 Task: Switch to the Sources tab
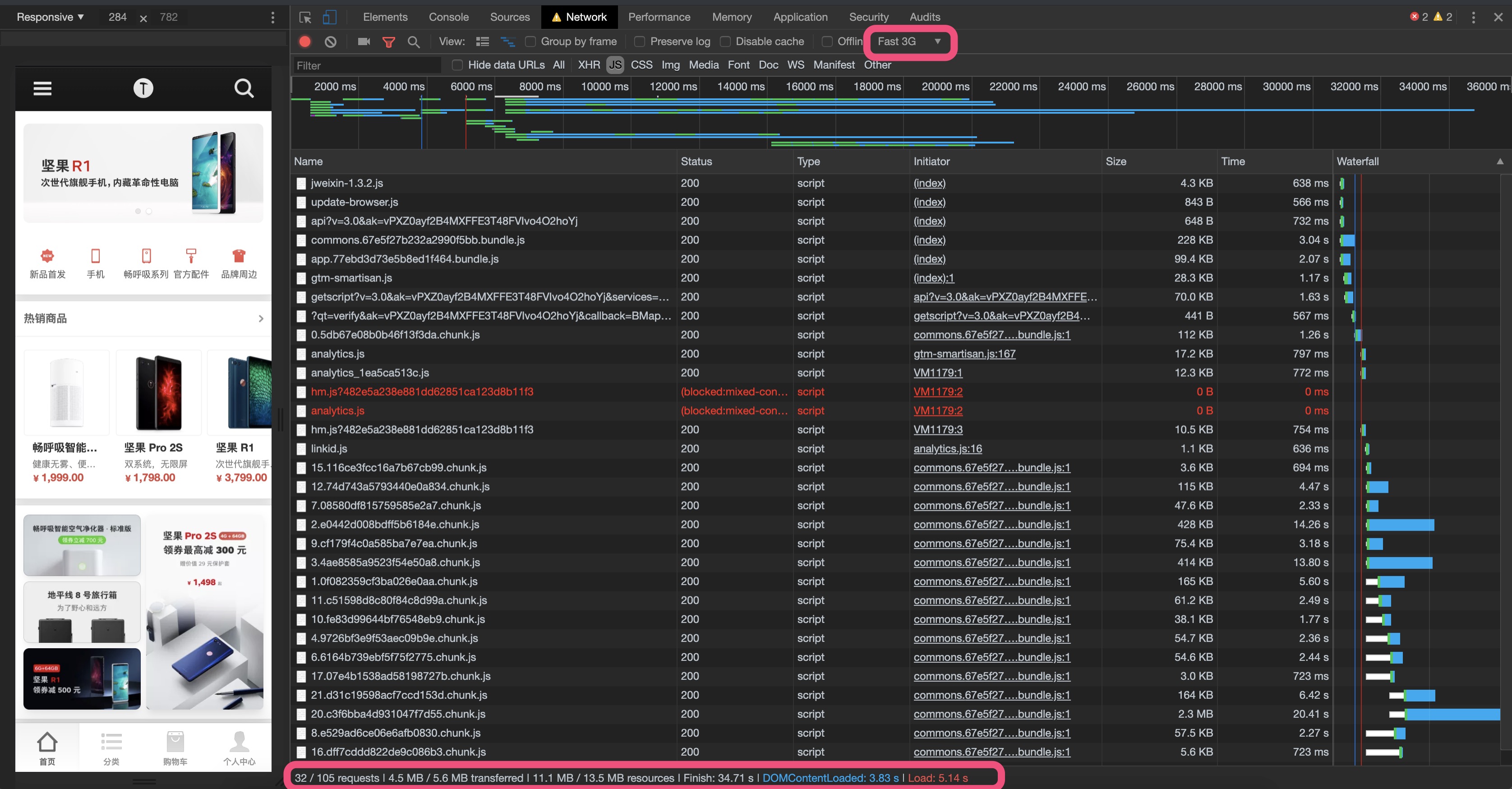509,17
